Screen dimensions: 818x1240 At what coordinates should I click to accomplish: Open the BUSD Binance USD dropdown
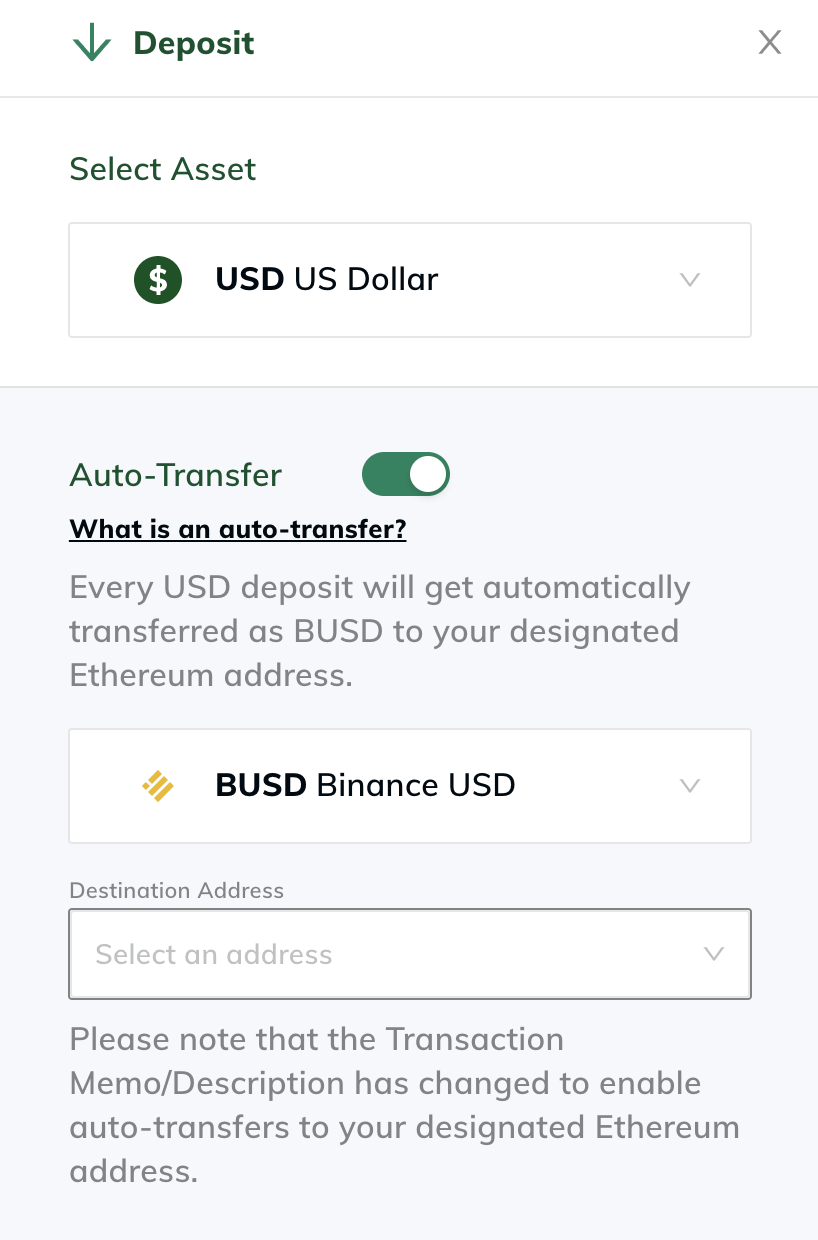click(410, 786)
